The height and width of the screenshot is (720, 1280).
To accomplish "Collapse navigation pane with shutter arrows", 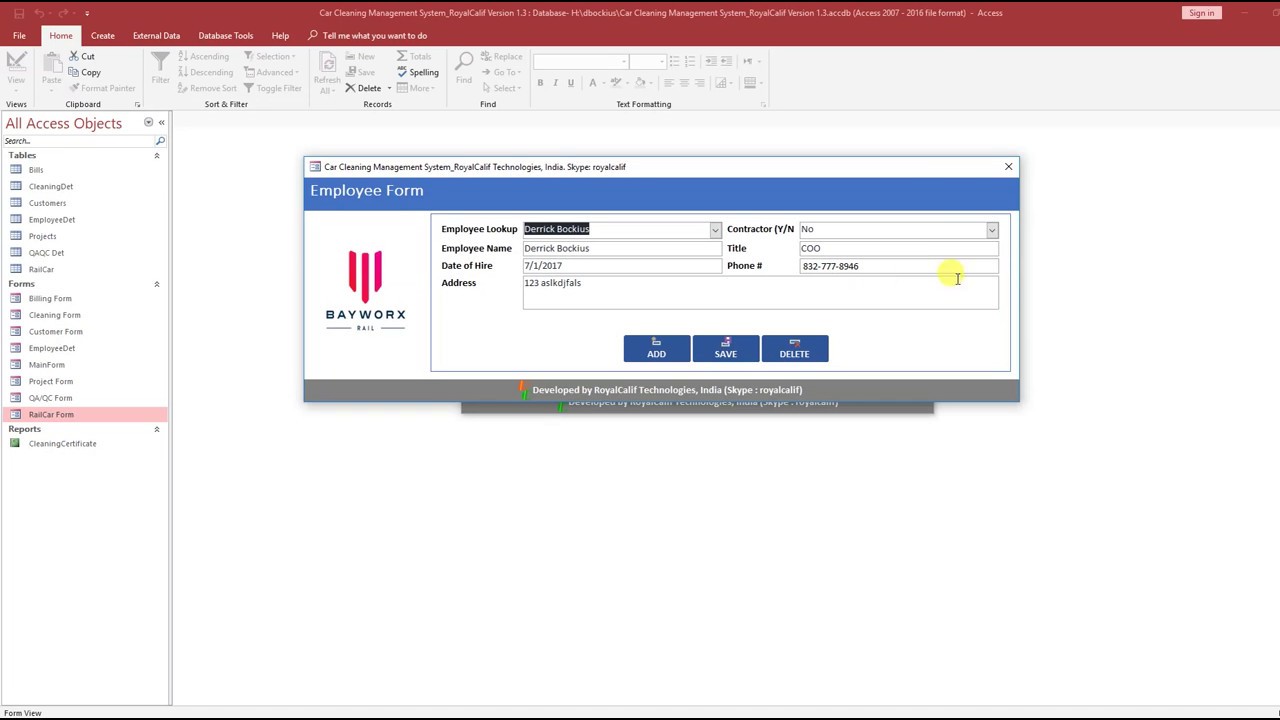I will tap(161, 123).
